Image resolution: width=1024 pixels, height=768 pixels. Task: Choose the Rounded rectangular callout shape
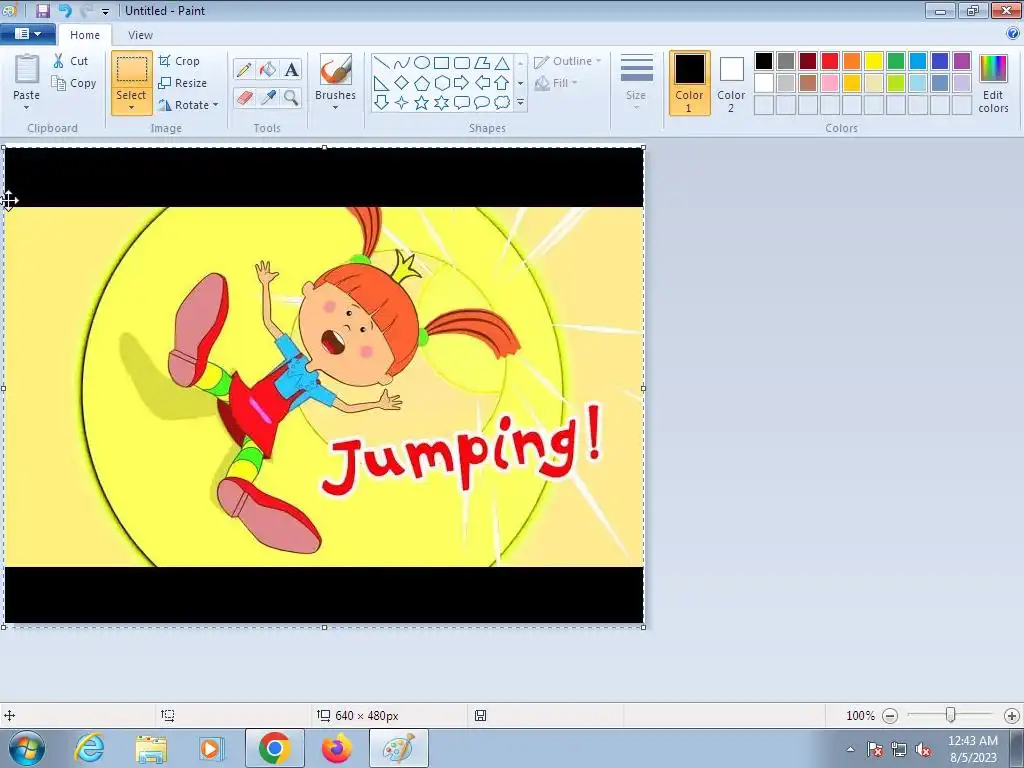pos(462,103)
